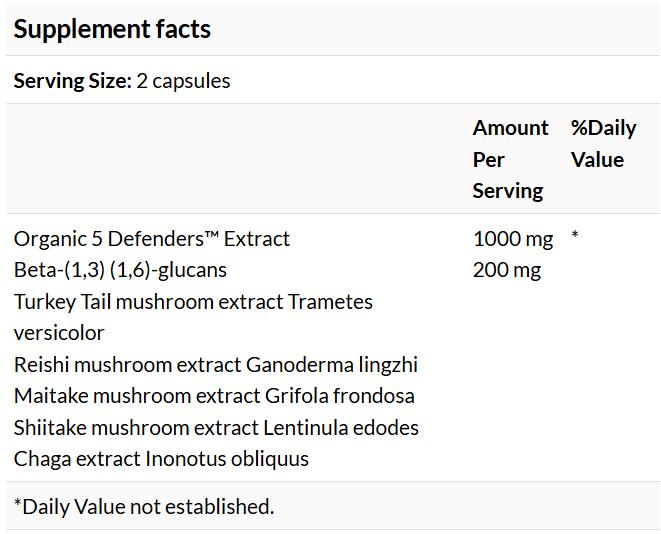Click the "Maitake mushroom extract" text
Screen dimensions: 661x534
[136, 396]
